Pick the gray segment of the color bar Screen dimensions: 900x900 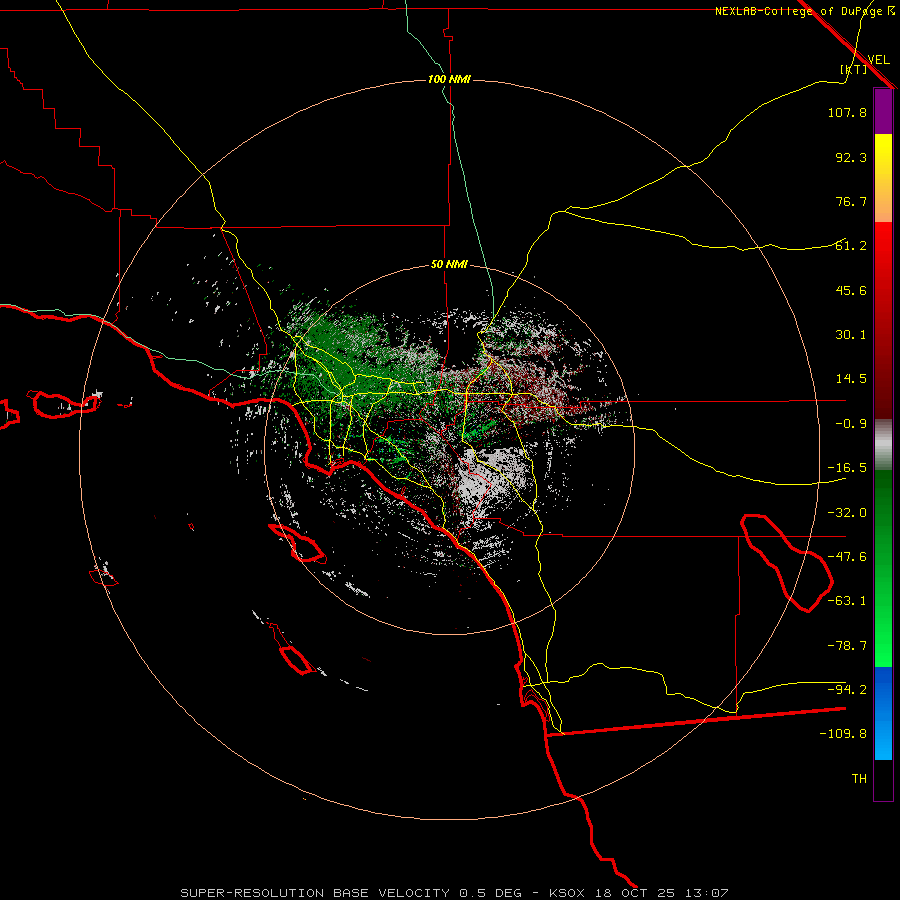click(x=883, y=444)
